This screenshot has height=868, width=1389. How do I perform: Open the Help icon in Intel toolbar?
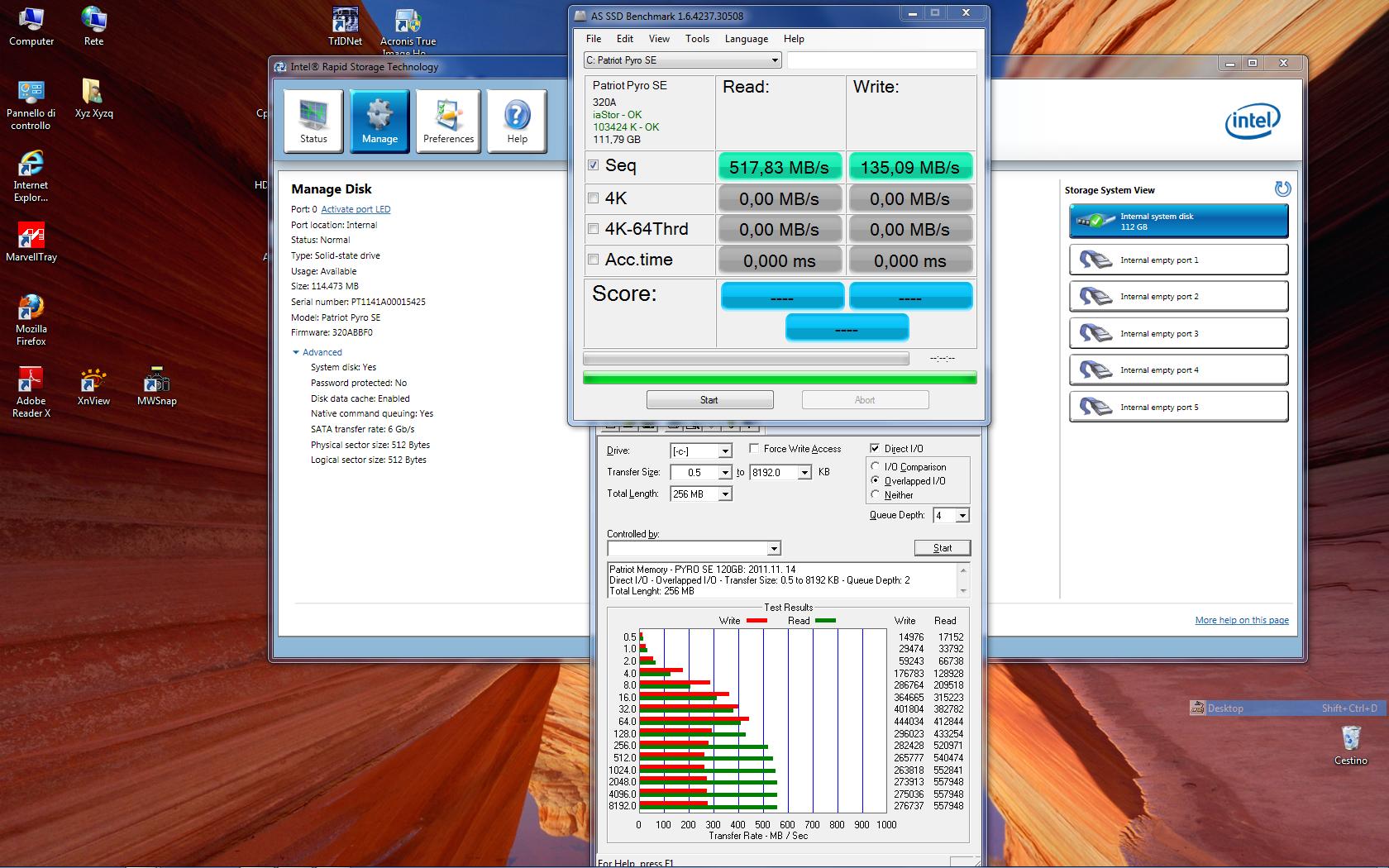pos(517,121)
